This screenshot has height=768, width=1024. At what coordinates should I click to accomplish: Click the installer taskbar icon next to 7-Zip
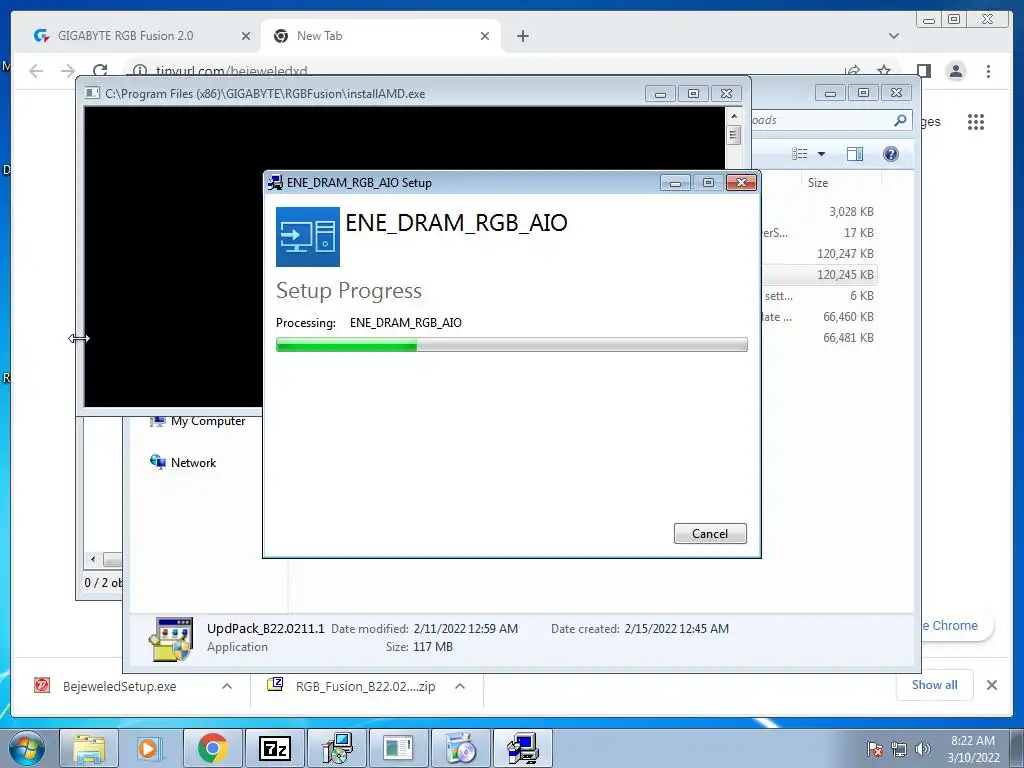tap(337, 748)
